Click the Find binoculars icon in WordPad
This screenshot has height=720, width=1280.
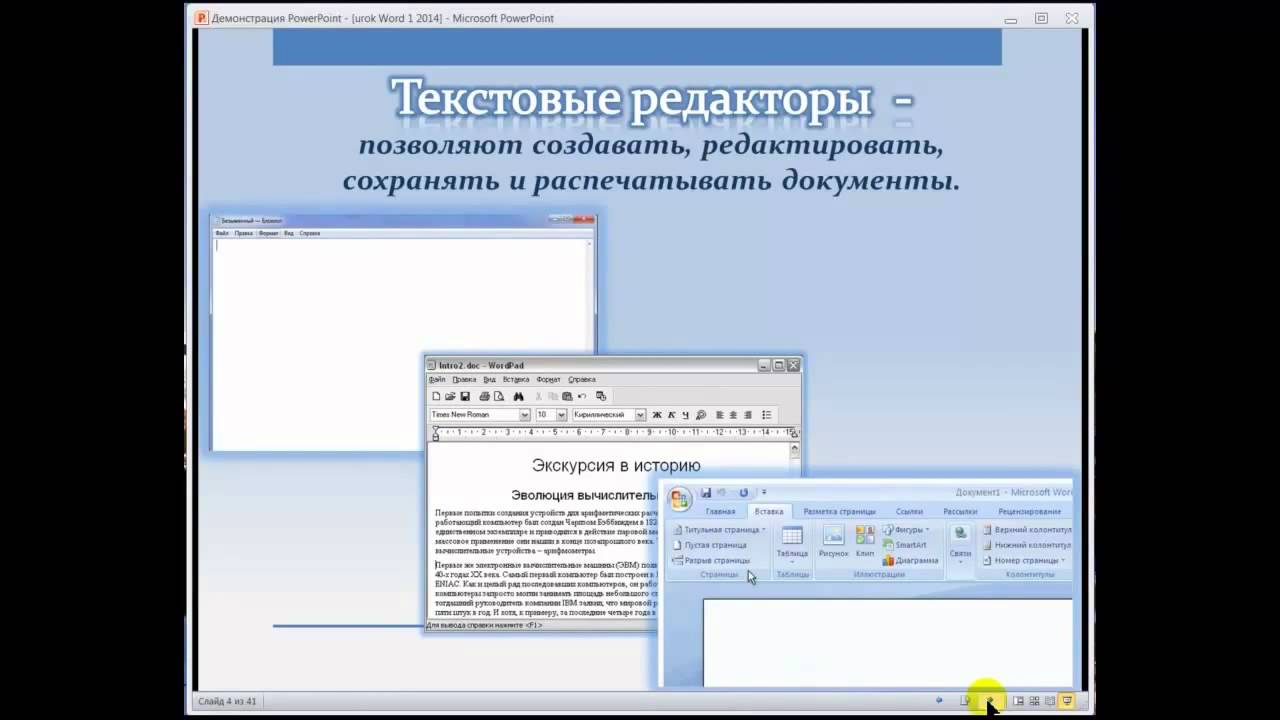[x=518, y=396]
